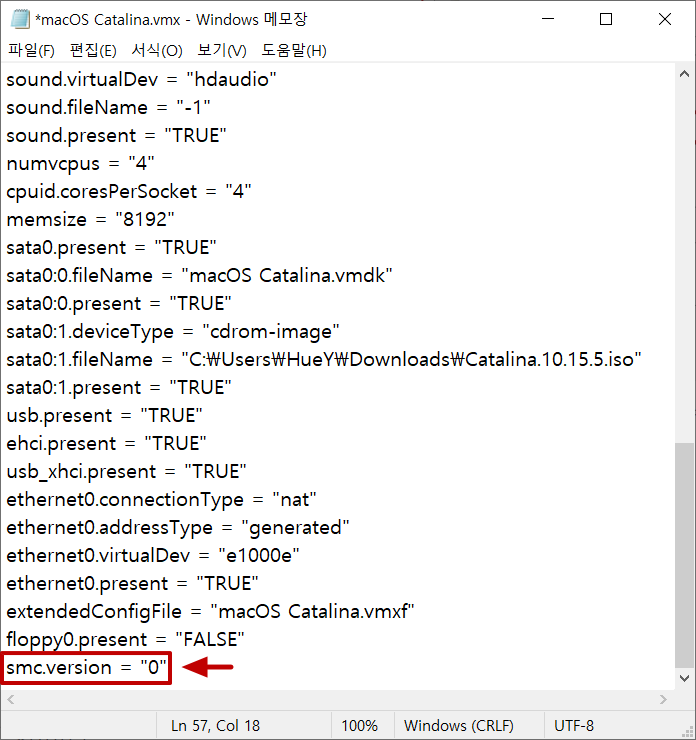
Task: Click the sound.fileName = "-1" line
Action: [x=108, y=108]
